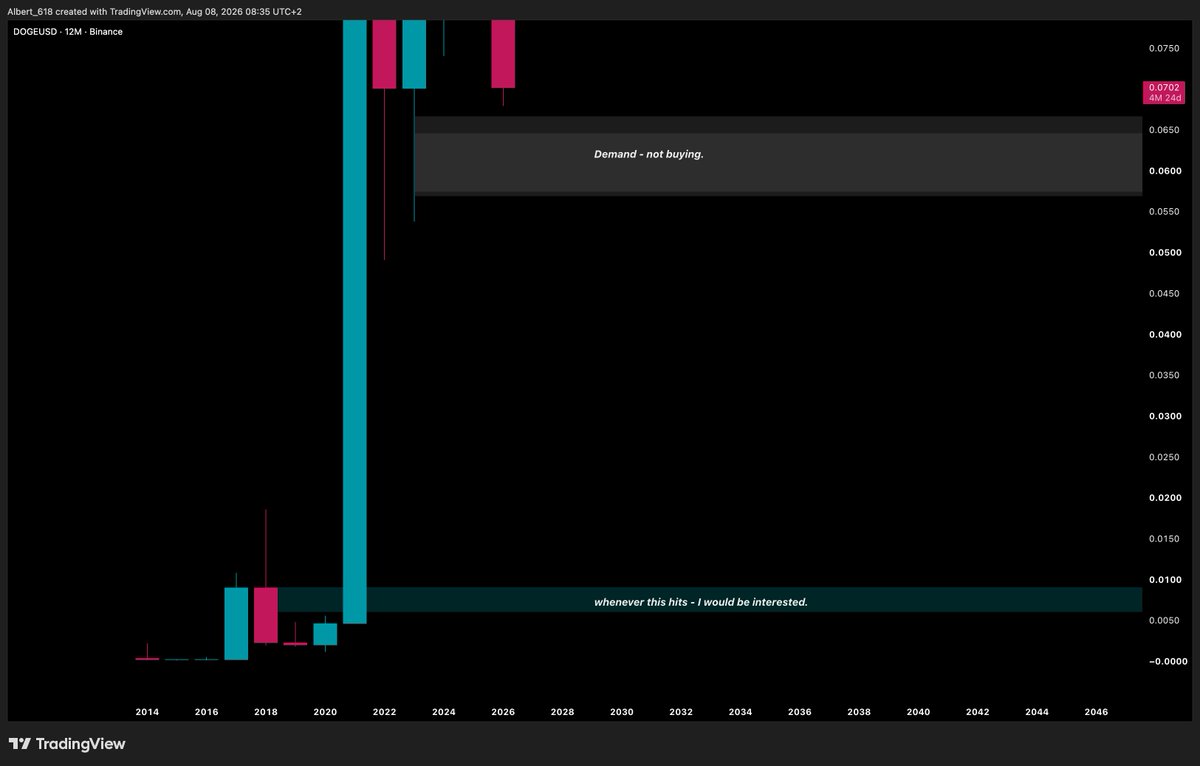Screen dimensions: 1200x766
Task: Click the teal 2023 candle body
Action: 414,54
